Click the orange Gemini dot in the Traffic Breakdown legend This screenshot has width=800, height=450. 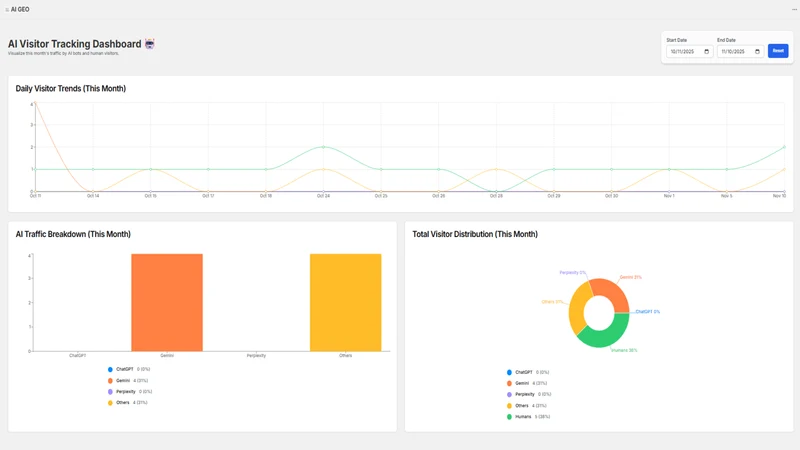click(x=110, y=381)
